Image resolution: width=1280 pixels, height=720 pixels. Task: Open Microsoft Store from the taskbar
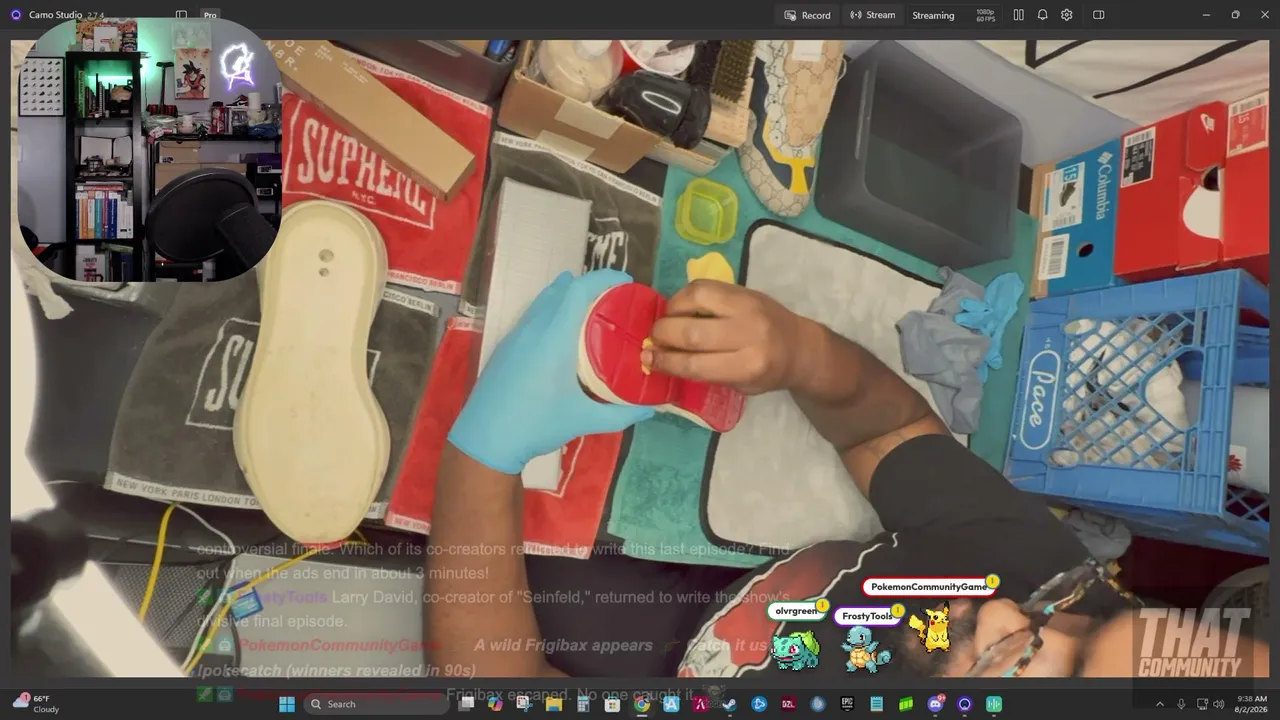[612, 704]
